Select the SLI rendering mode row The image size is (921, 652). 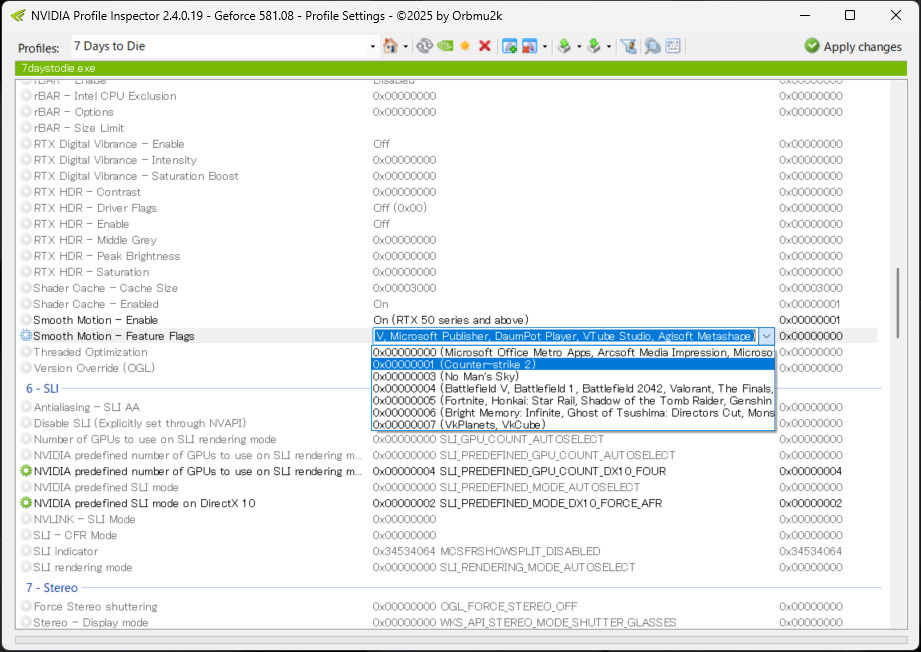448,567
